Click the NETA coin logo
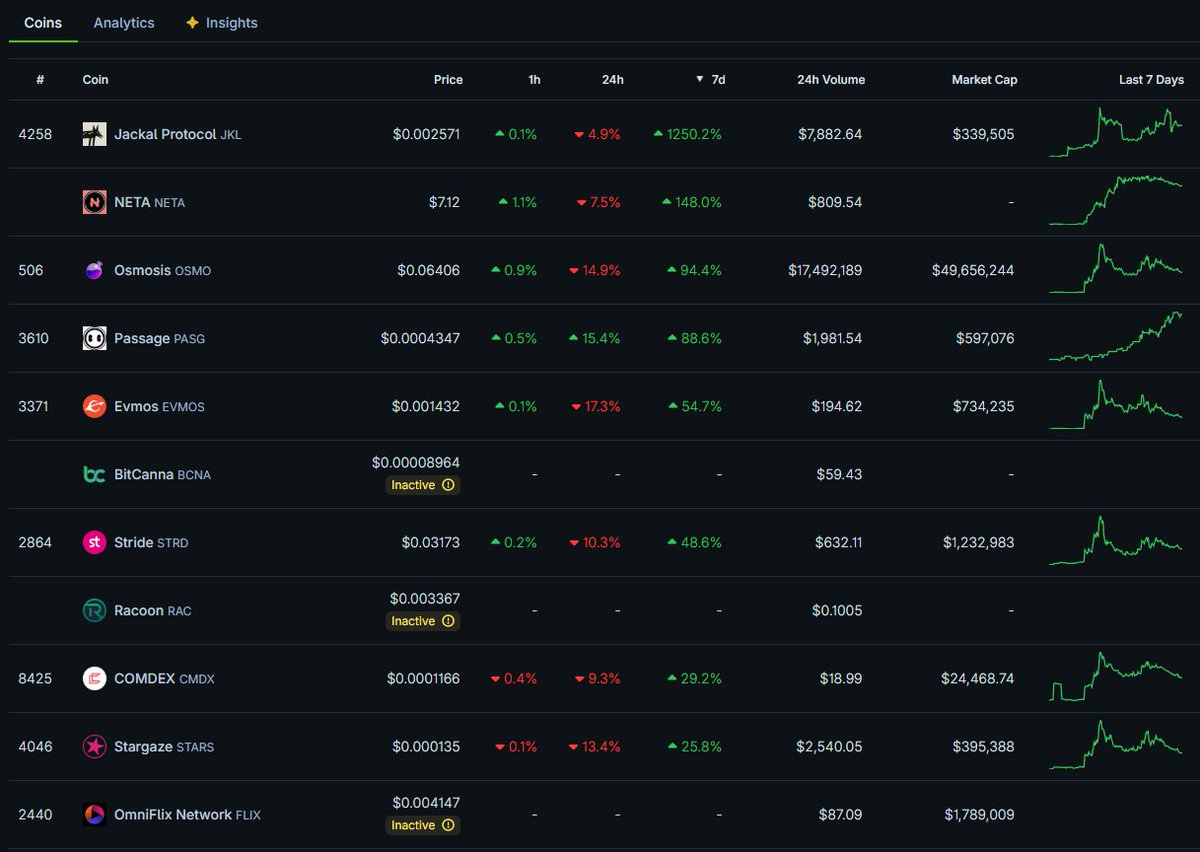This screenshot has width=1200, height=852. [x=94, y=202]
